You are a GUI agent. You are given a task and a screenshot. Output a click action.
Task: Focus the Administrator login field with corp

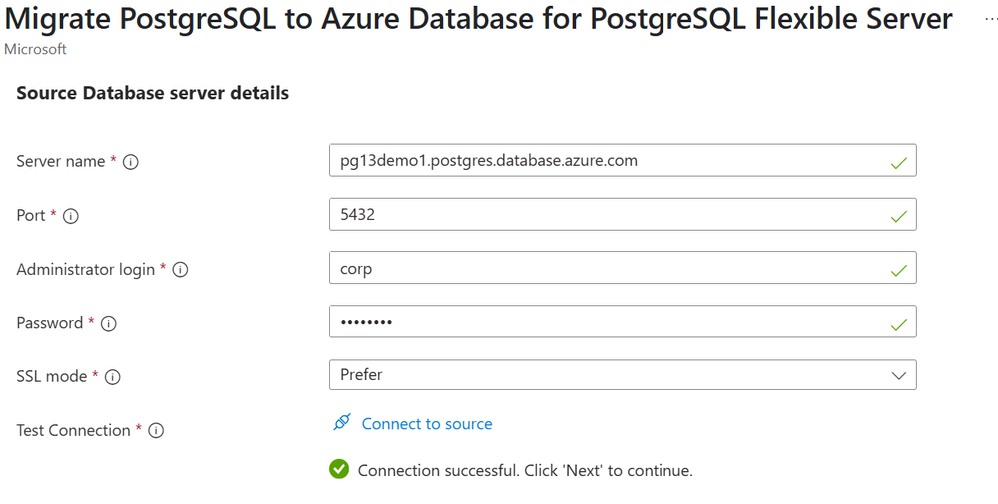(600, 268)
